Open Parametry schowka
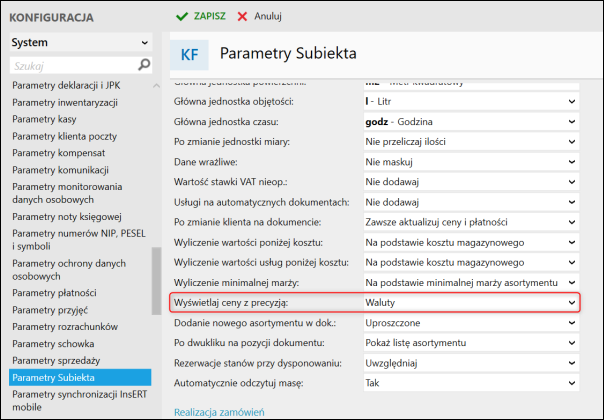 point(53,344)
